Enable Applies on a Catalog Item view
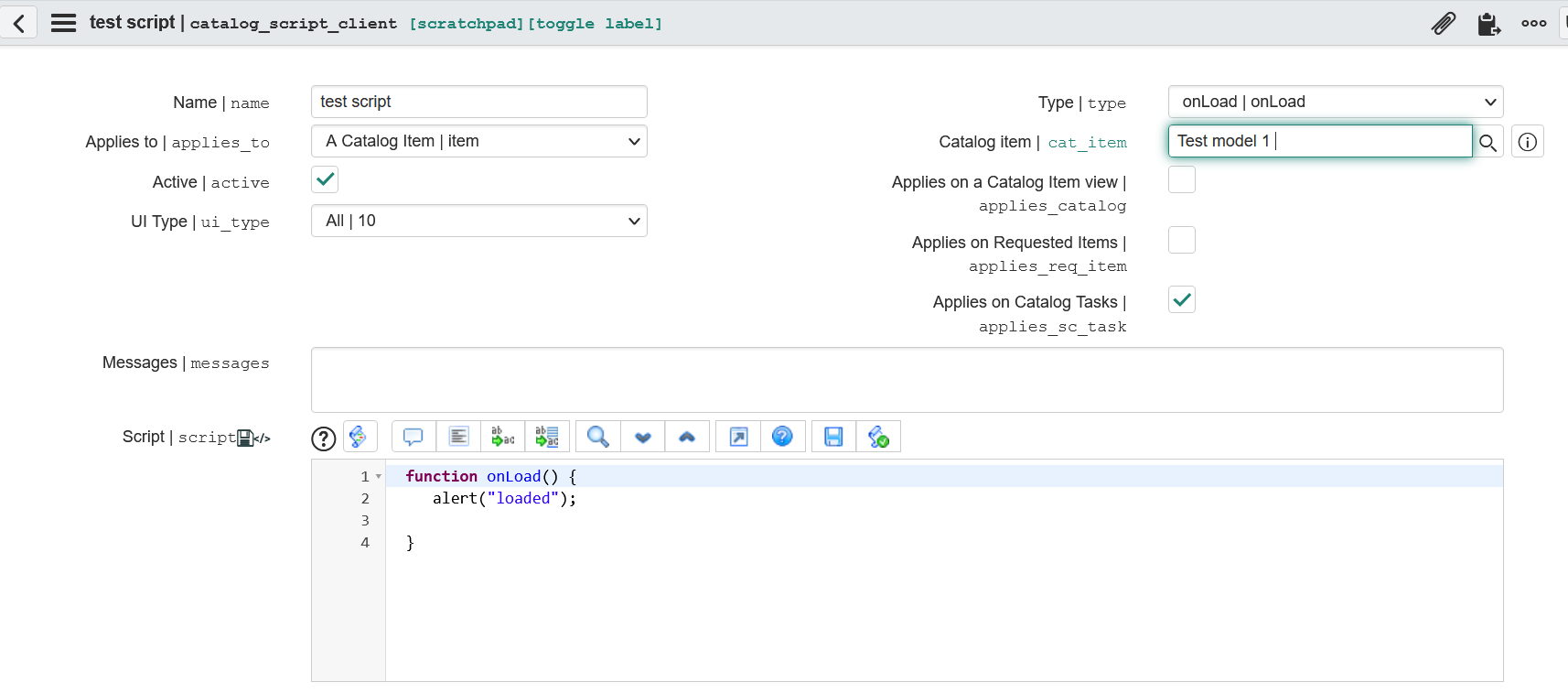This screenshot has width=1568, height=693. 1182,179
